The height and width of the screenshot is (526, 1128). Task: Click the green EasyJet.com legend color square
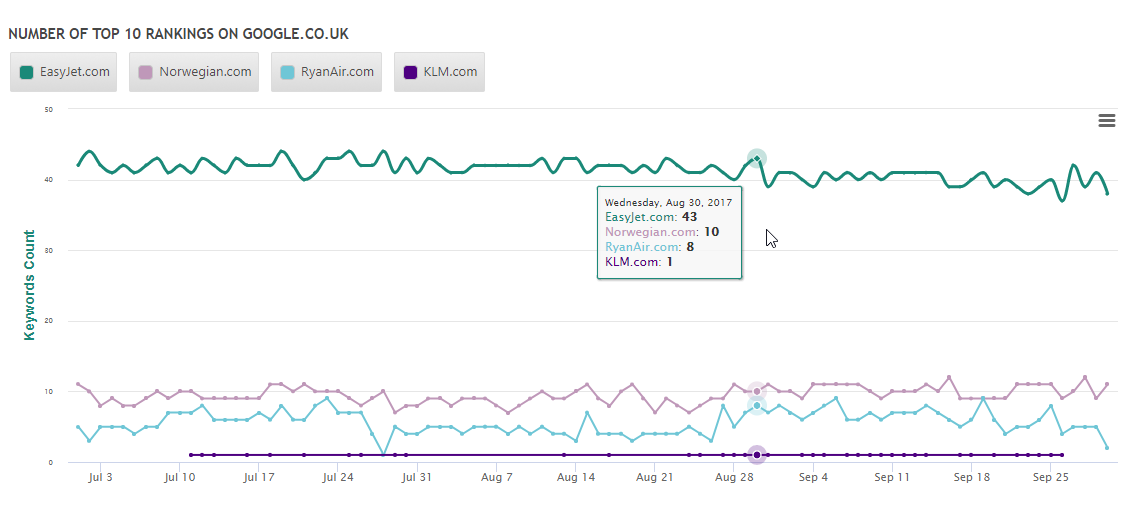point(27,72)
